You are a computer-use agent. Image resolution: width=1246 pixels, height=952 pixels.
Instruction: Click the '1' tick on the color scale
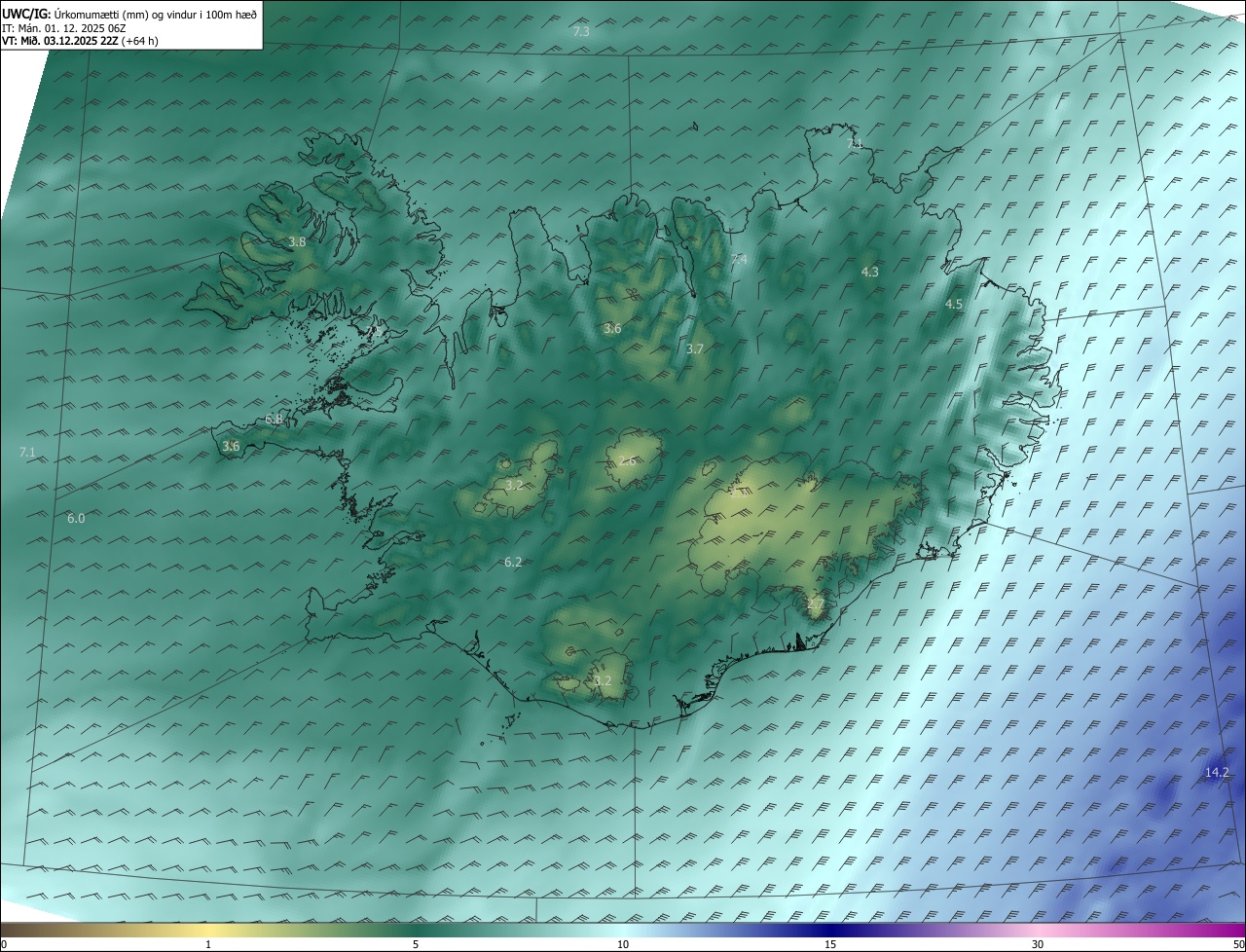pyautogui.click(x=208, y=945)
